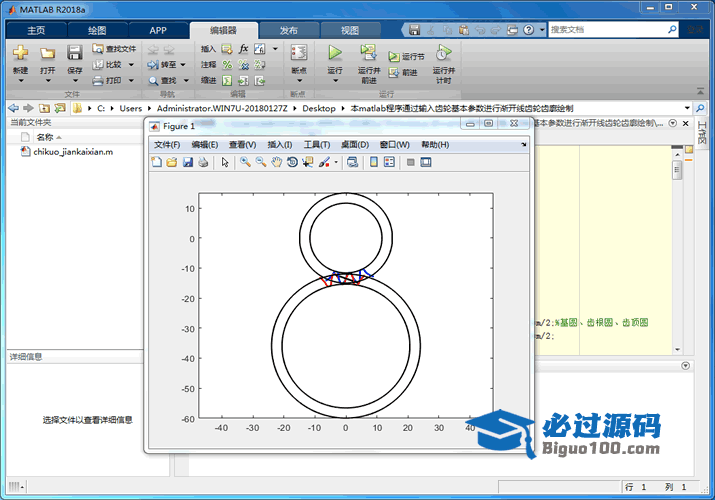This screenshot has height=500, width=715.
Task: Click the figure Print icon
Action: (203, 162)
